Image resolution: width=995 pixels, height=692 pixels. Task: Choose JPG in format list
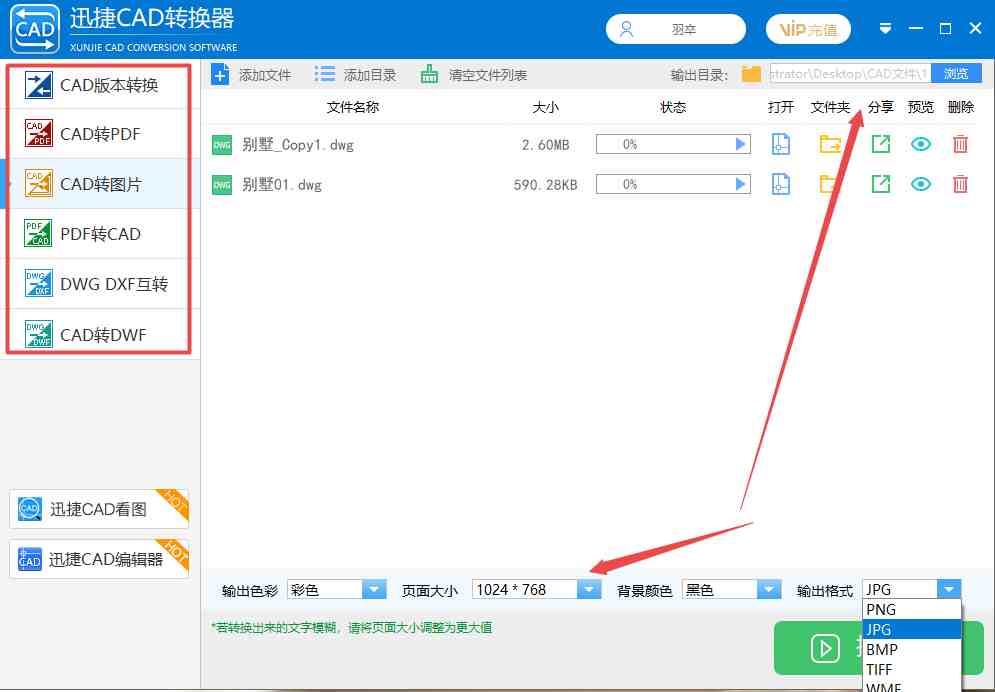[912, 629]
